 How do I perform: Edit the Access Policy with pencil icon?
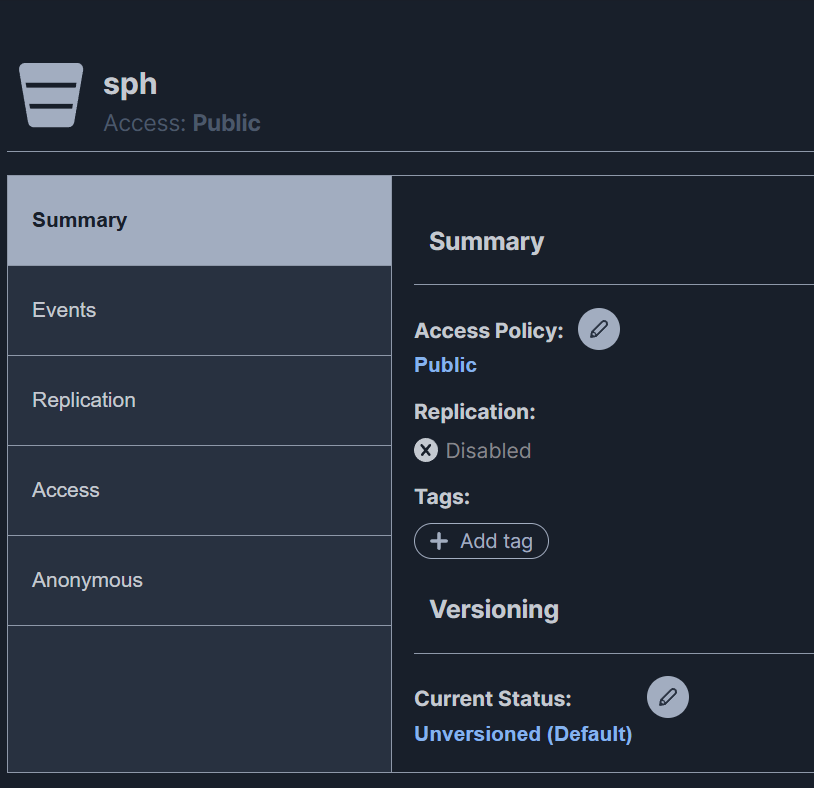[599, 329]
